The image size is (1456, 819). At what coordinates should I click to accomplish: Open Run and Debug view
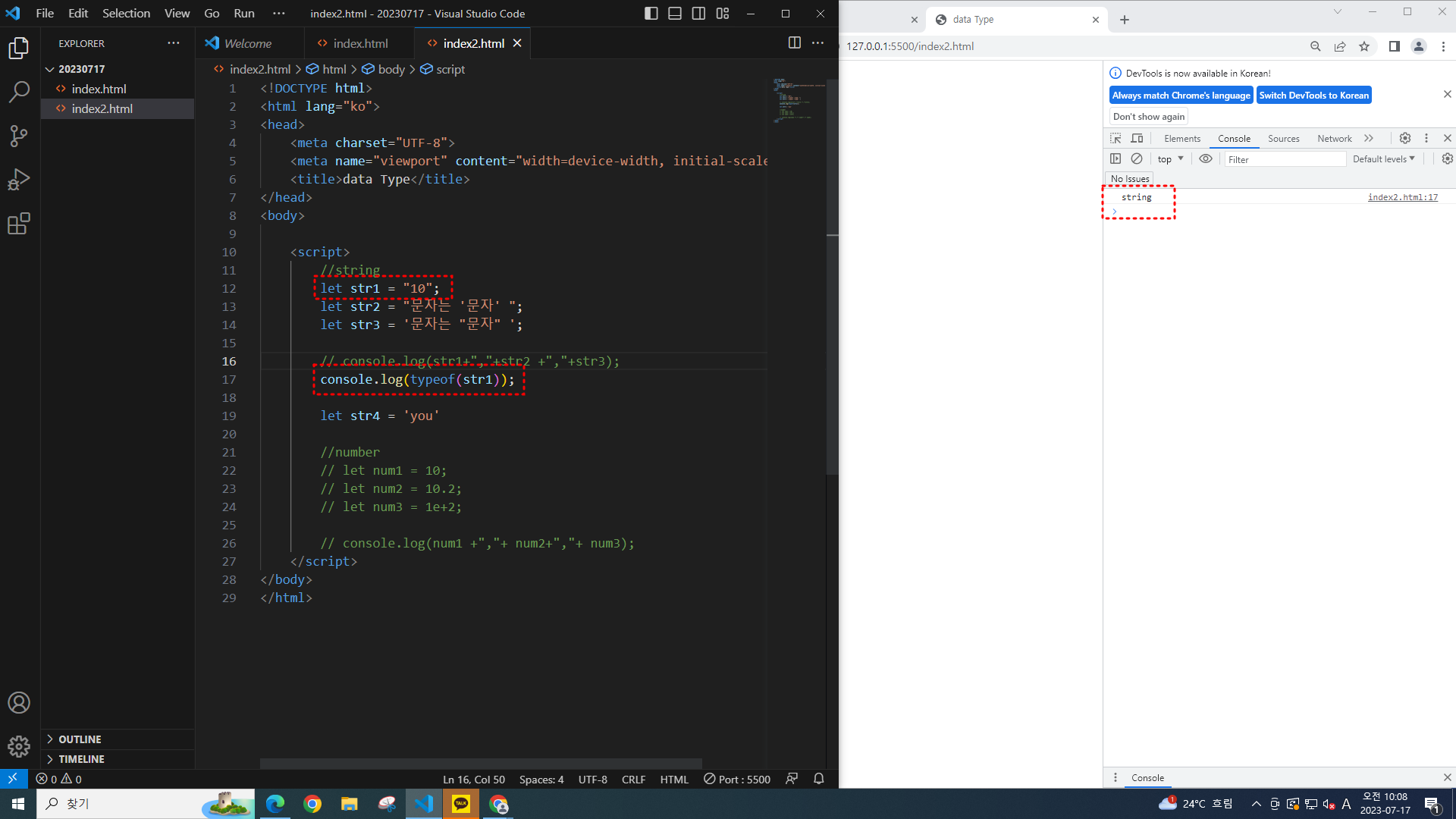[18, 180]
